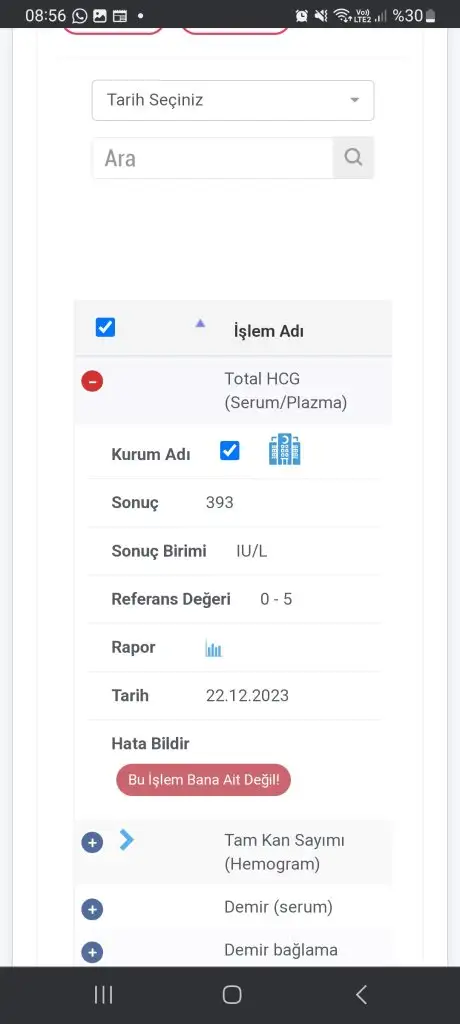The height and width of the screenshot is (1024, 460).
Task: Click the sort arrow next to İşlem Adı
Action: click(201, 323)
